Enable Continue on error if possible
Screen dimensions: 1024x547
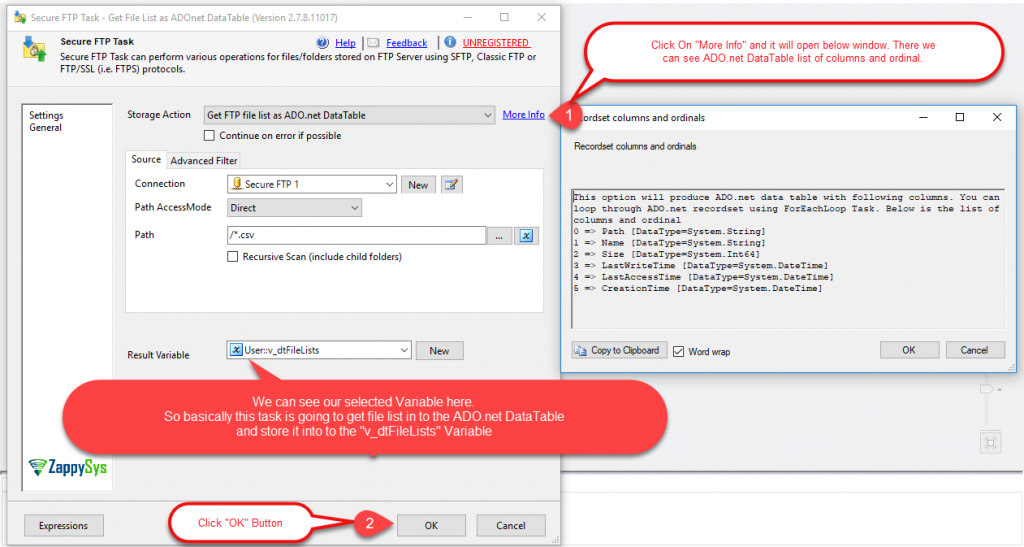(210, 136)
